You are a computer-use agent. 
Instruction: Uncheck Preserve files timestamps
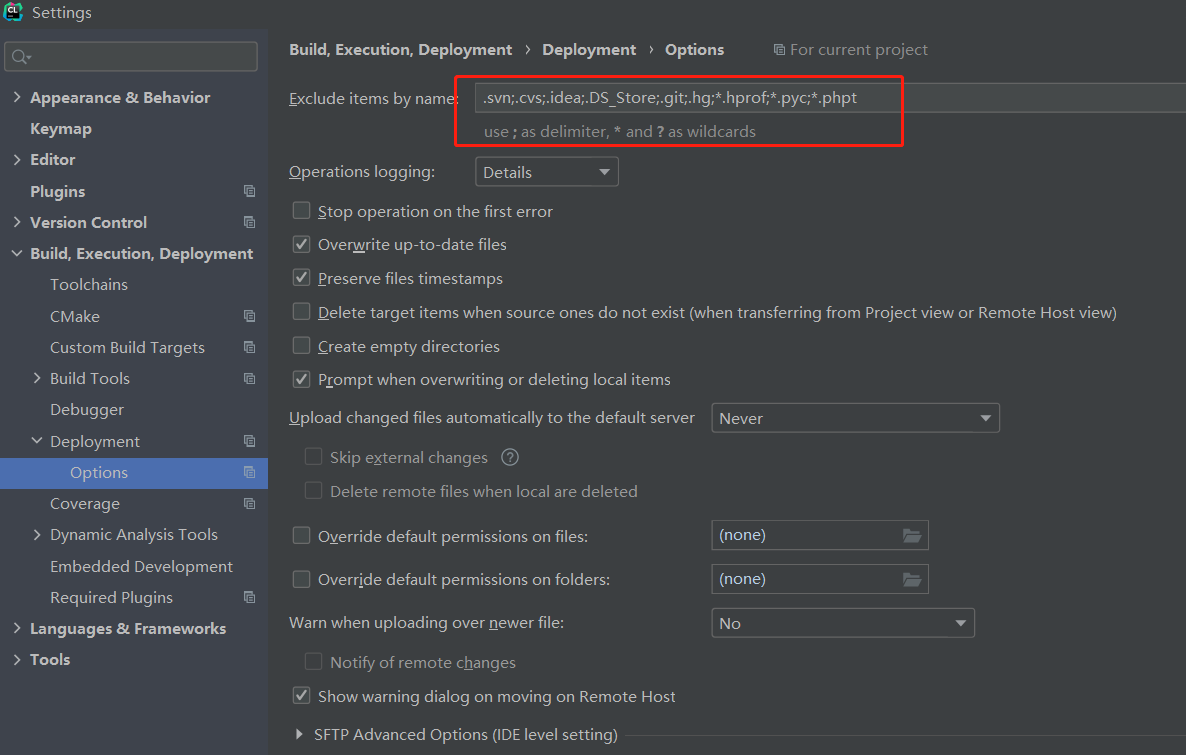pos(301,278)
